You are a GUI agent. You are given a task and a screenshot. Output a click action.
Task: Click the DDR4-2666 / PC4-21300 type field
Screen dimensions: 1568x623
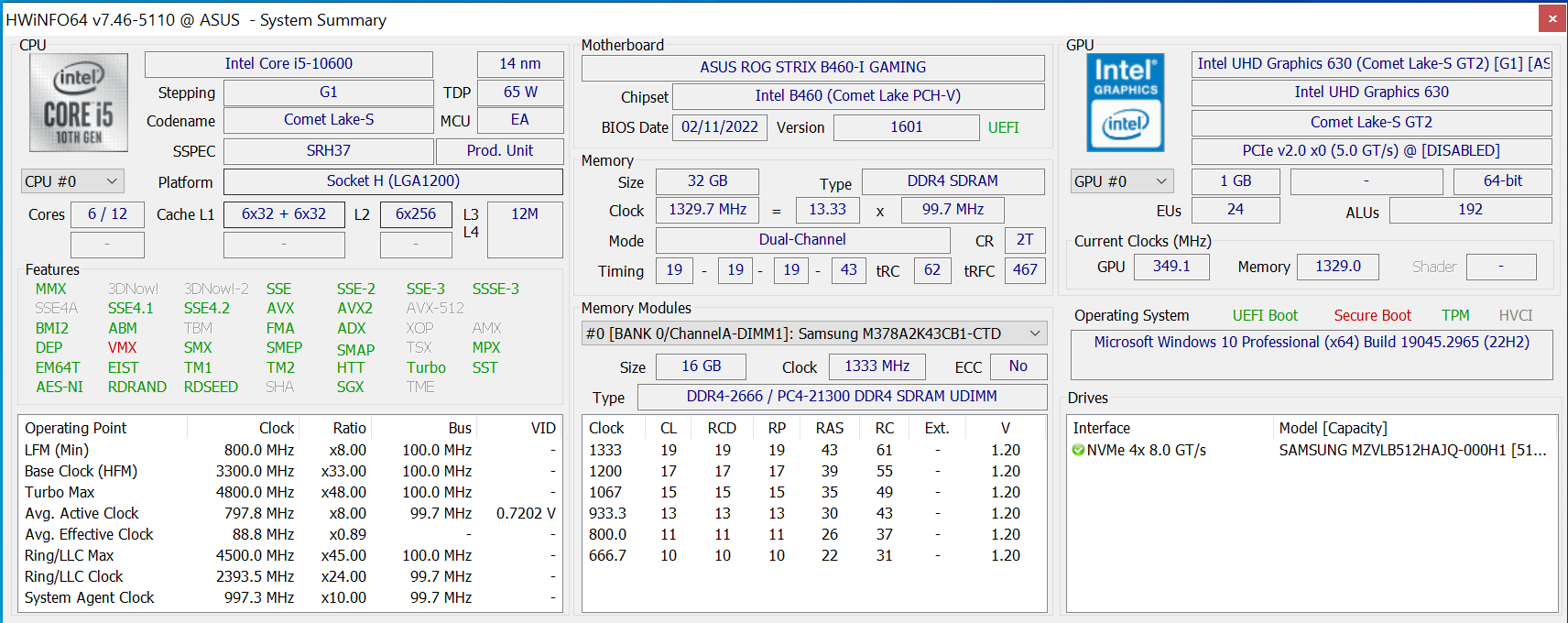pos(842,397)
